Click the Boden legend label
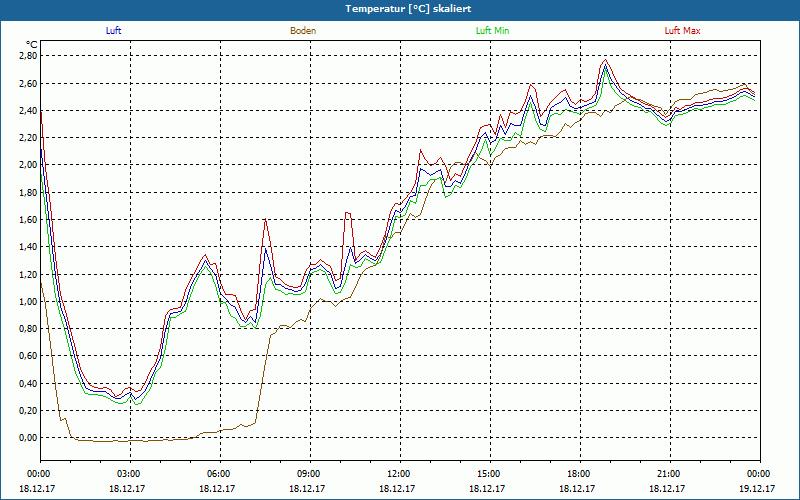This screenshot has height=500, width=800. pyautogui.click(x=303, y=31)
